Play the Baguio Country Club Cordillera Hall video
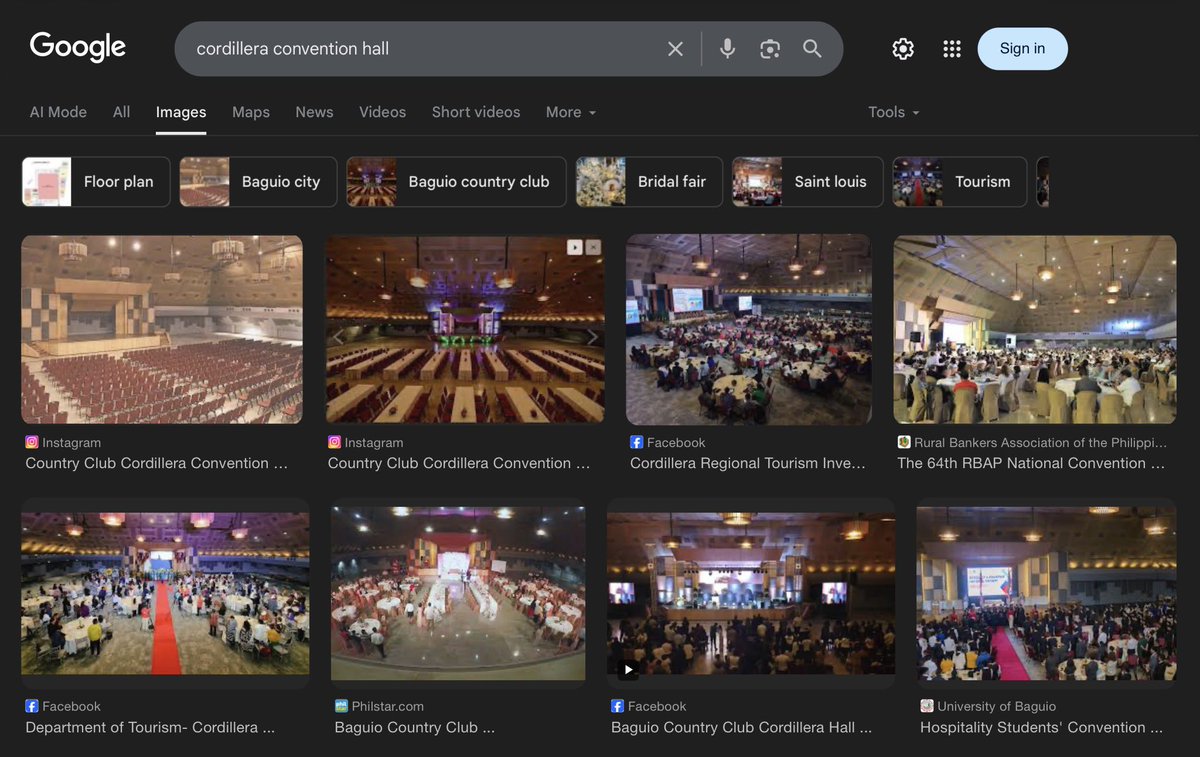The width and height of the screenshot is (1200, 757). click(629, 669)
